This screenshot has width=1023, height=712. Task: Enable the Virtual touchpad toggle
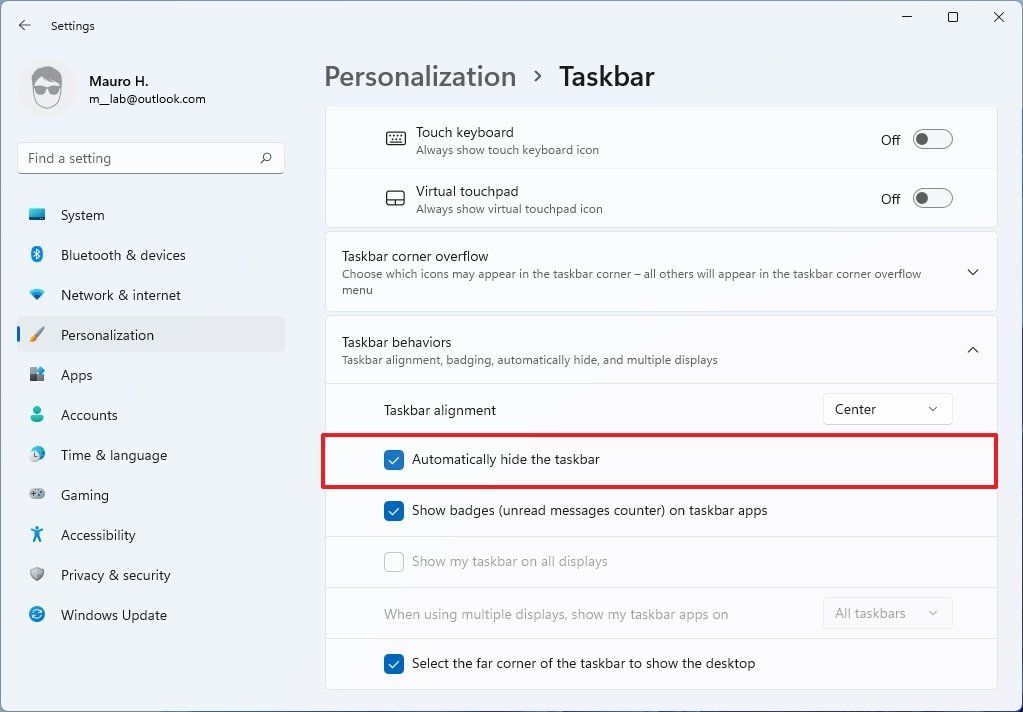(931, 198)
